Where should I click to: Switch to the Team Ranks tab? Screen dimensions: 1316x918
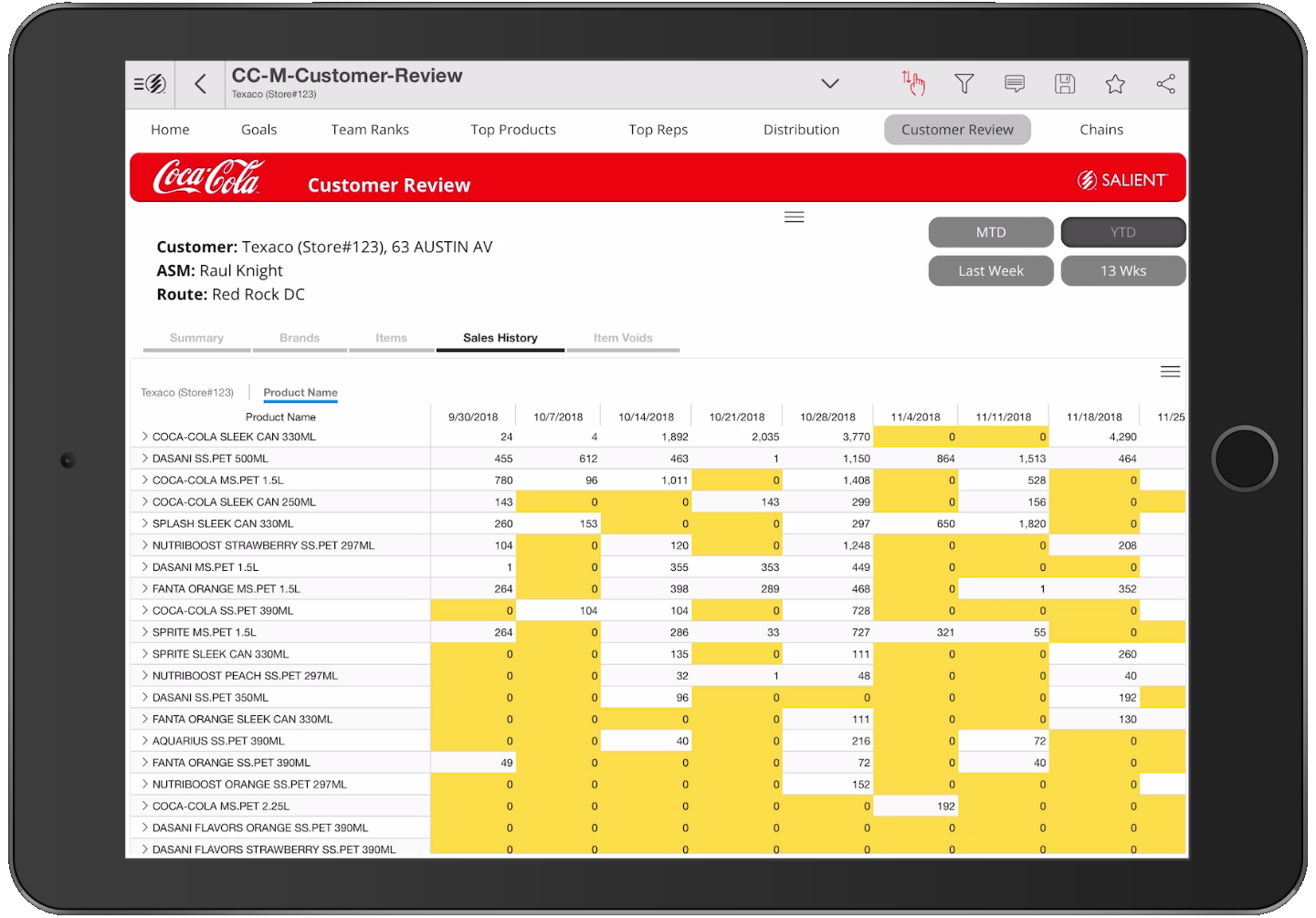coord(370,130)
